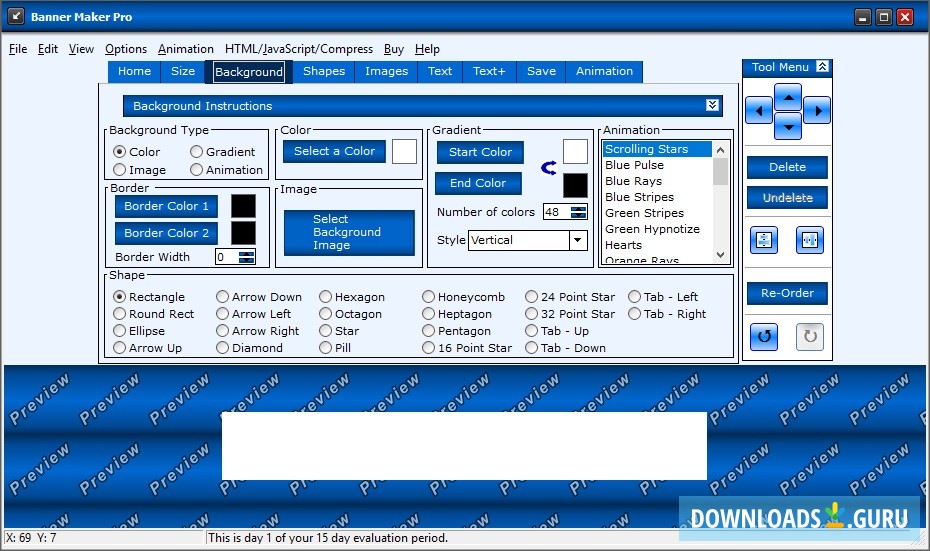The image size is (930, 551).
Task: Click the grey redo arrow icon
Action: [x=810, y=337]
